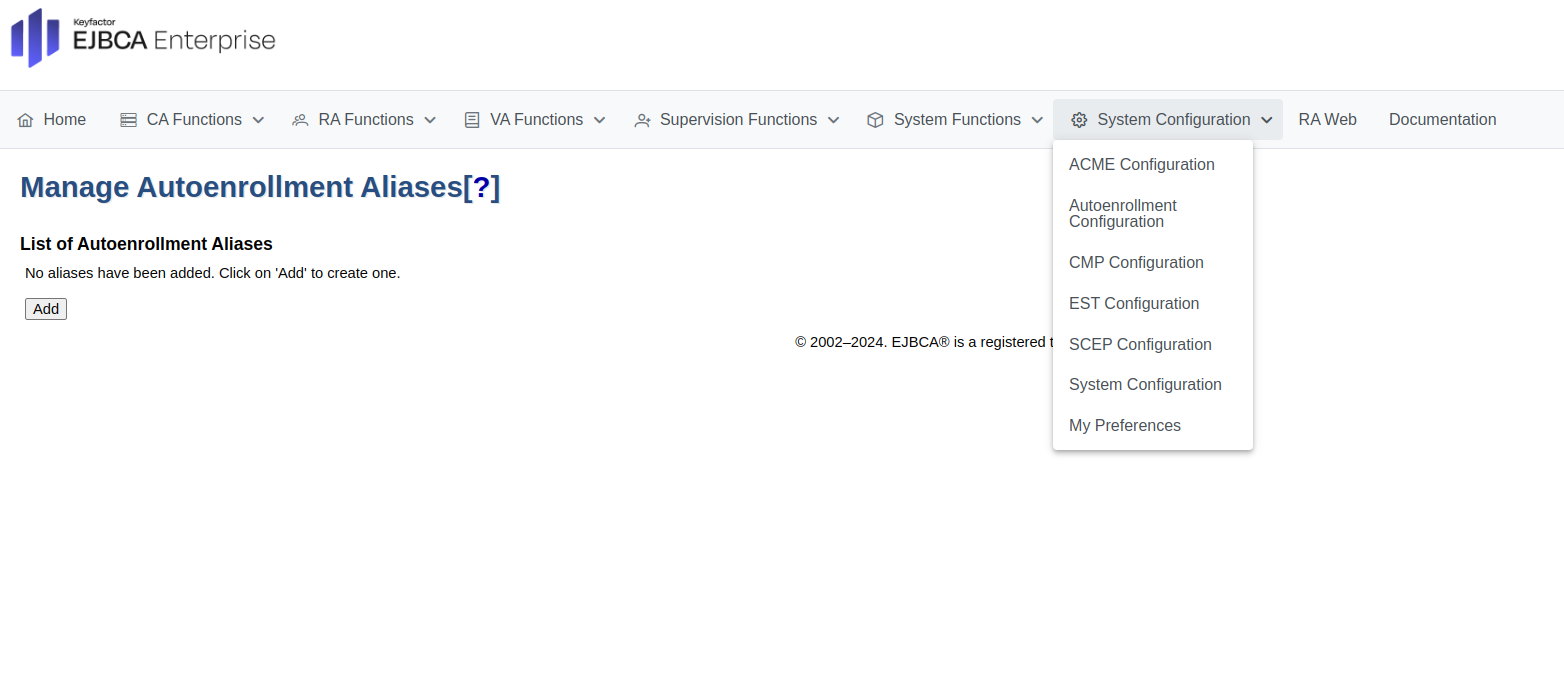This screenshot has width=1564, height=686.
Task: Go to My Preferences
Action: point(1124,425)
